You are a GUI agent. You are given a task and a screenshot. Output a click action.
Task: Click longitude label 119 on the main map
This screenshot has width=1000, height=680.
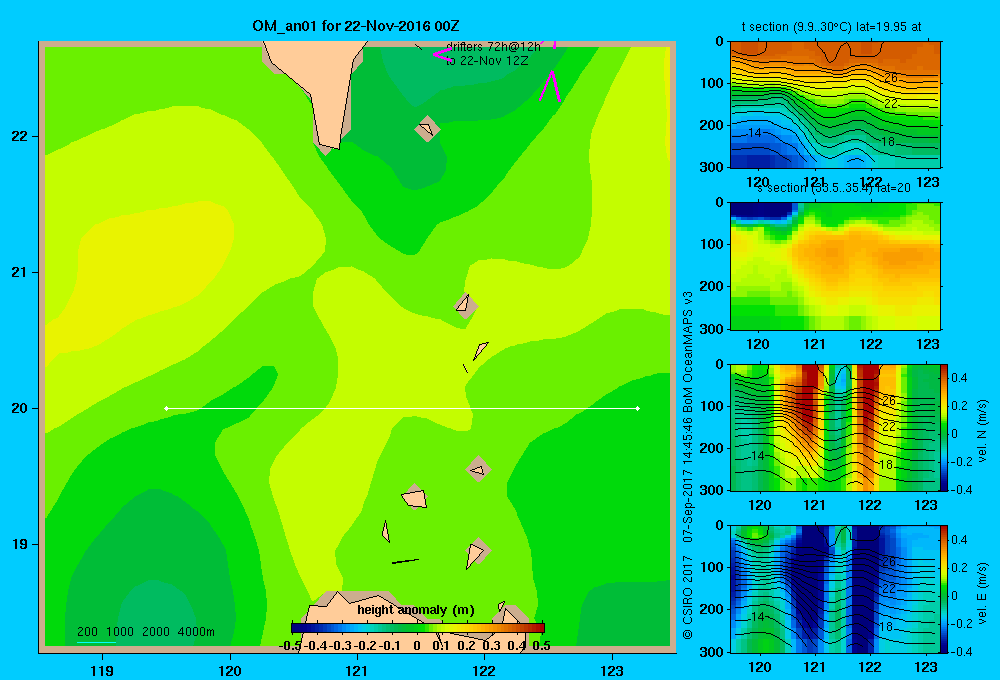click(x=102, y=670)
